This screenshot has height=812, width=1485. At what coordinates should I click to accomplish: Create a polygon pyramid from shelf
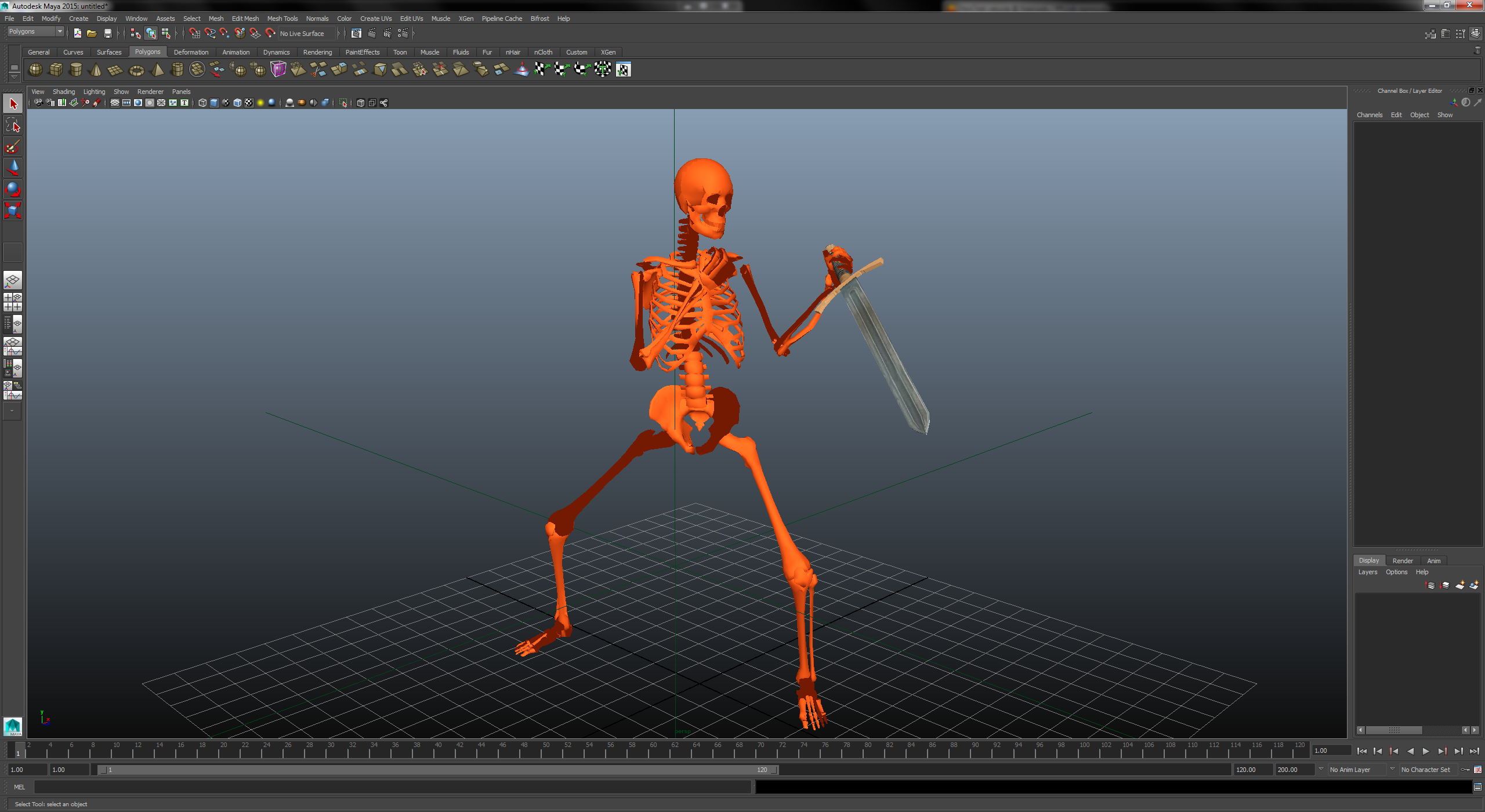157,70
